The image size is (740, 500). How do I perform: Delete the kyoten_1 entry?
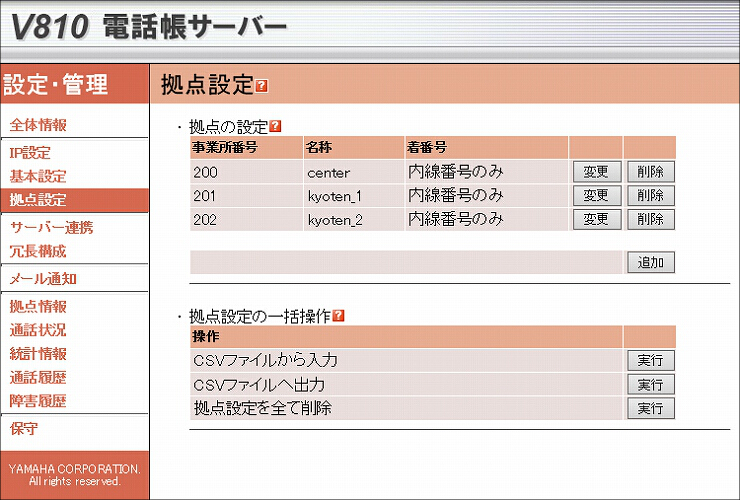(x=651, y=195)
